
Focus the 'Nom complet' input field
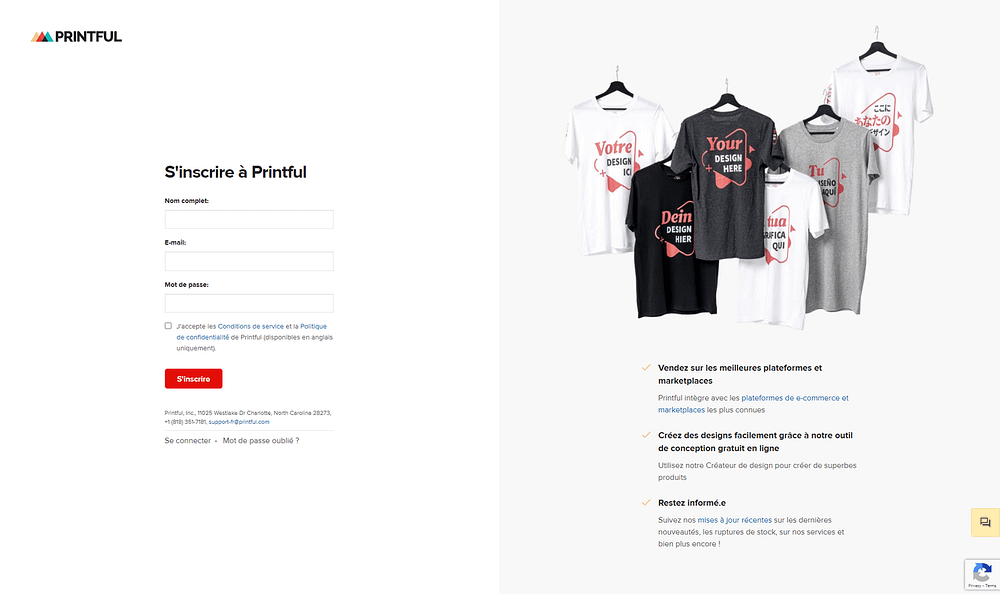pyautogui.click(x=249, y=219)
